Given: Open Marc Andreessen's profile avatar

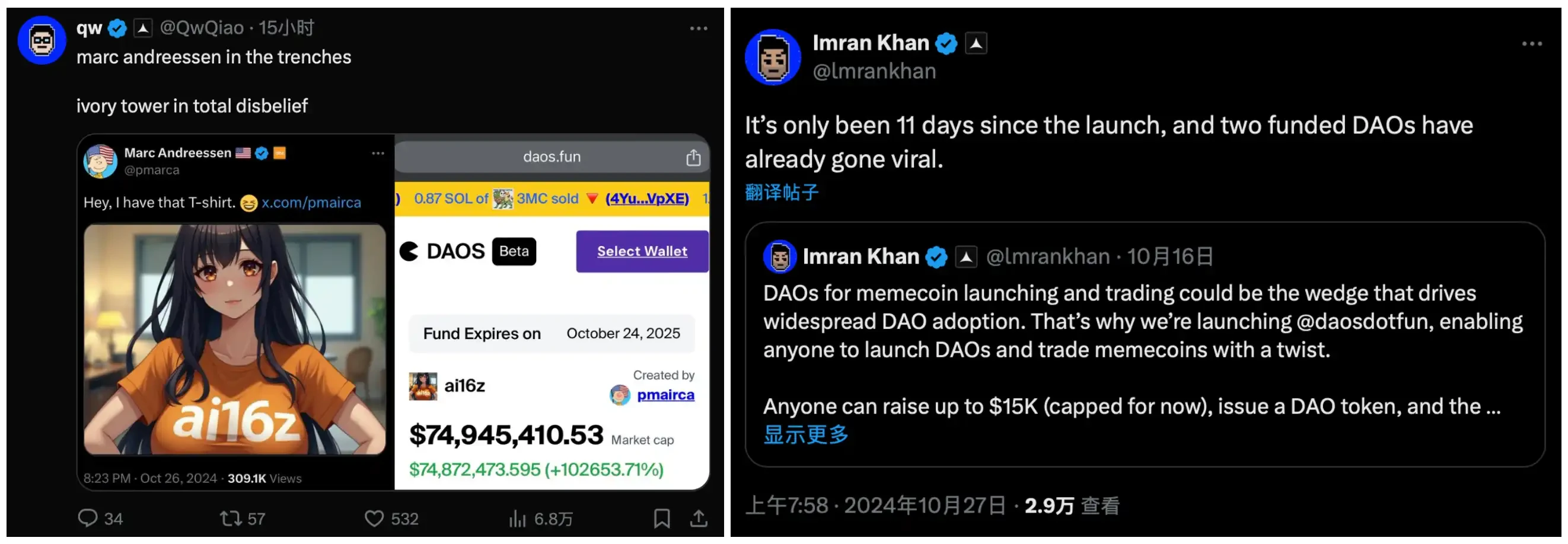Looking at the screenshot, I should coord(100,161).
